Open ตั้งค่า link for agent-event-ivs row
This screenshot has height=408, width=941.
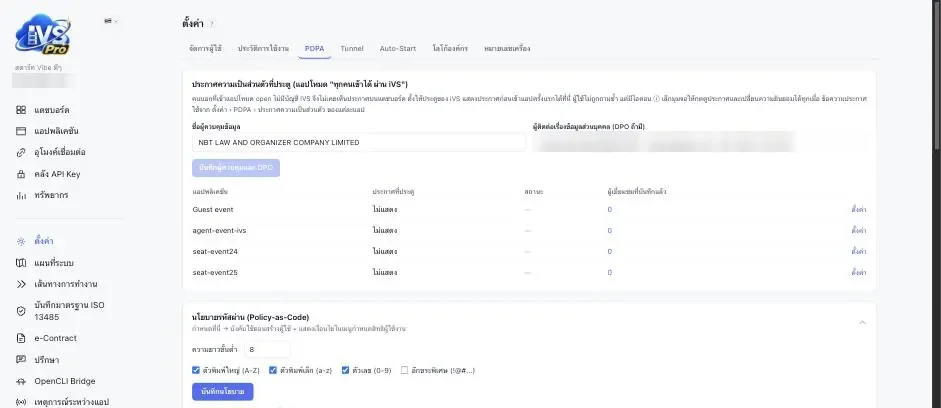(859, 230)
